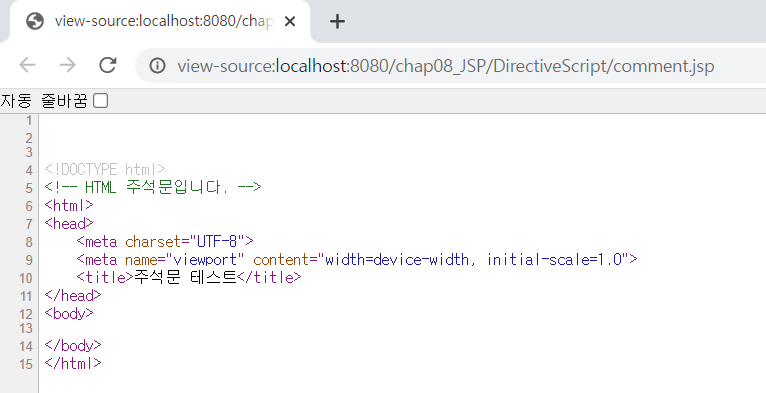Click the HTML 주석문입니다 comment line
Screen dimensions: 766x393
(x=153, y=187)
